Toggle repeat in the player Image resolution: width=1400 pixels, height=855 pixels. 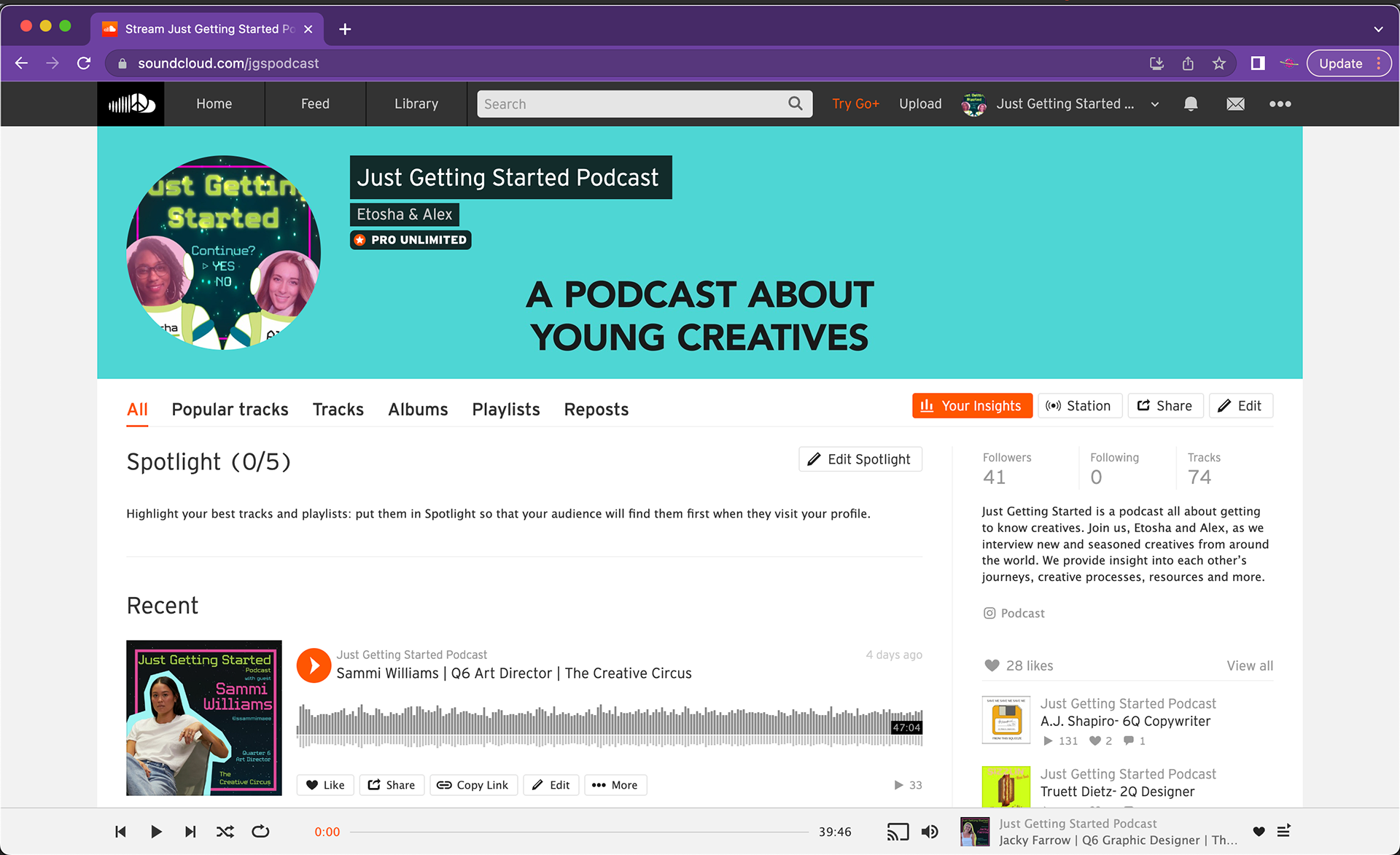pyautogui.click(x=260, y=832)
